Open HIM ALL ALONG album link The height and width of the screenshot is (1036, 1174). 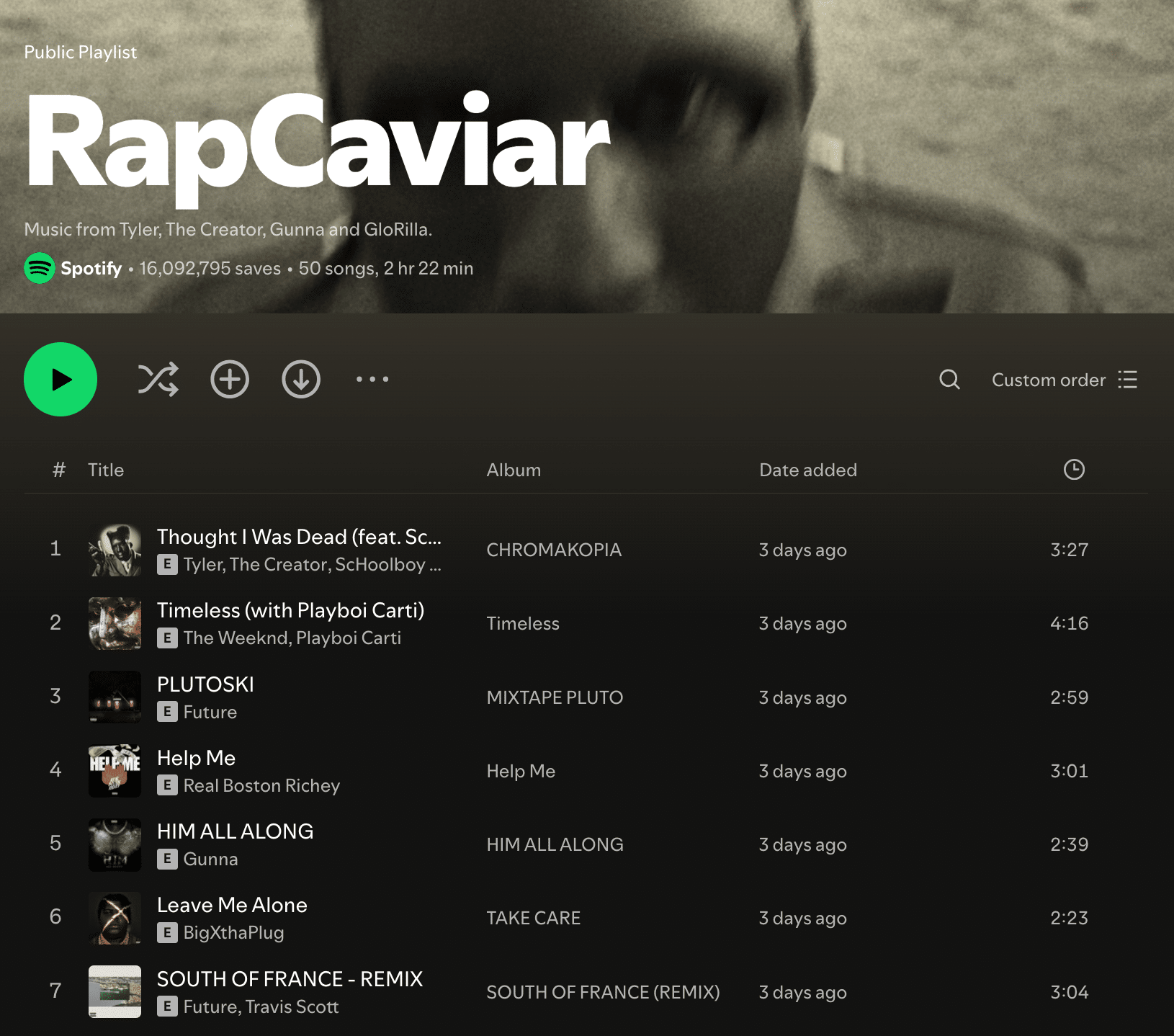(x=555, y=844)
